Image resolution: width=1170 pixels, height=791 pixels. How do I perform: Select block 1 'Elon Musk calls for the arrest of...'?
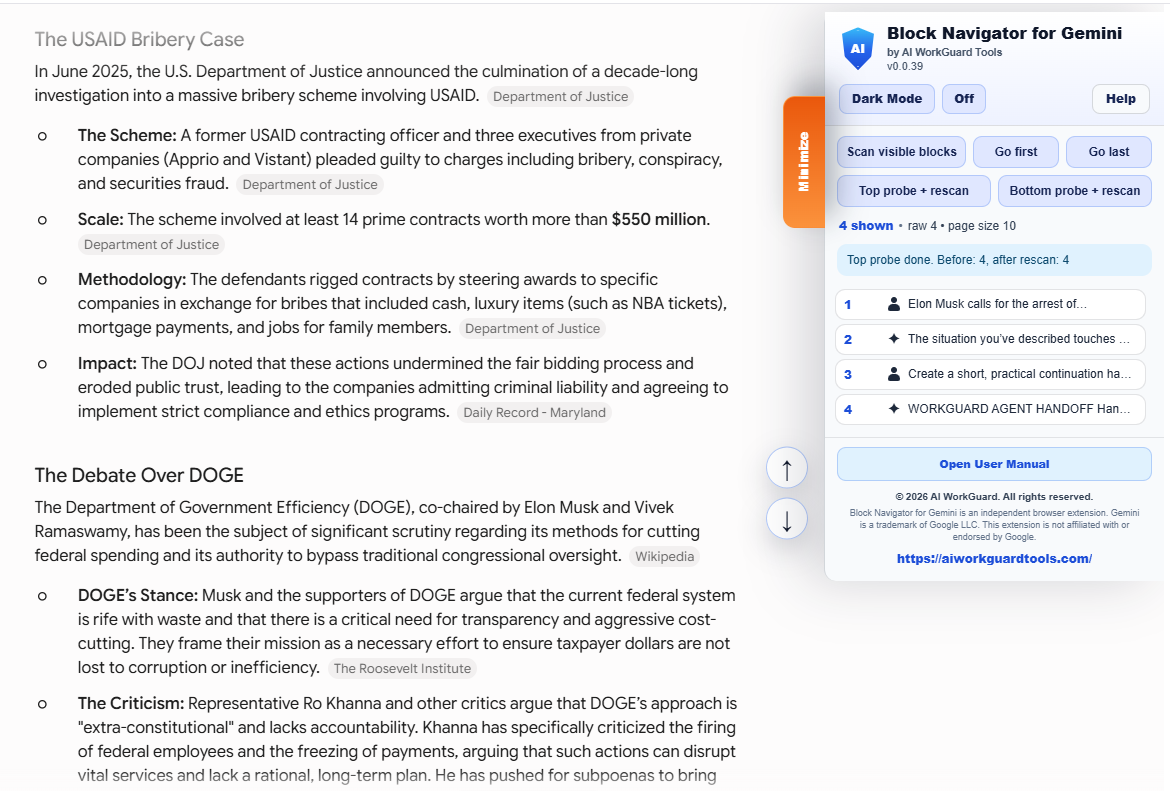990,304
